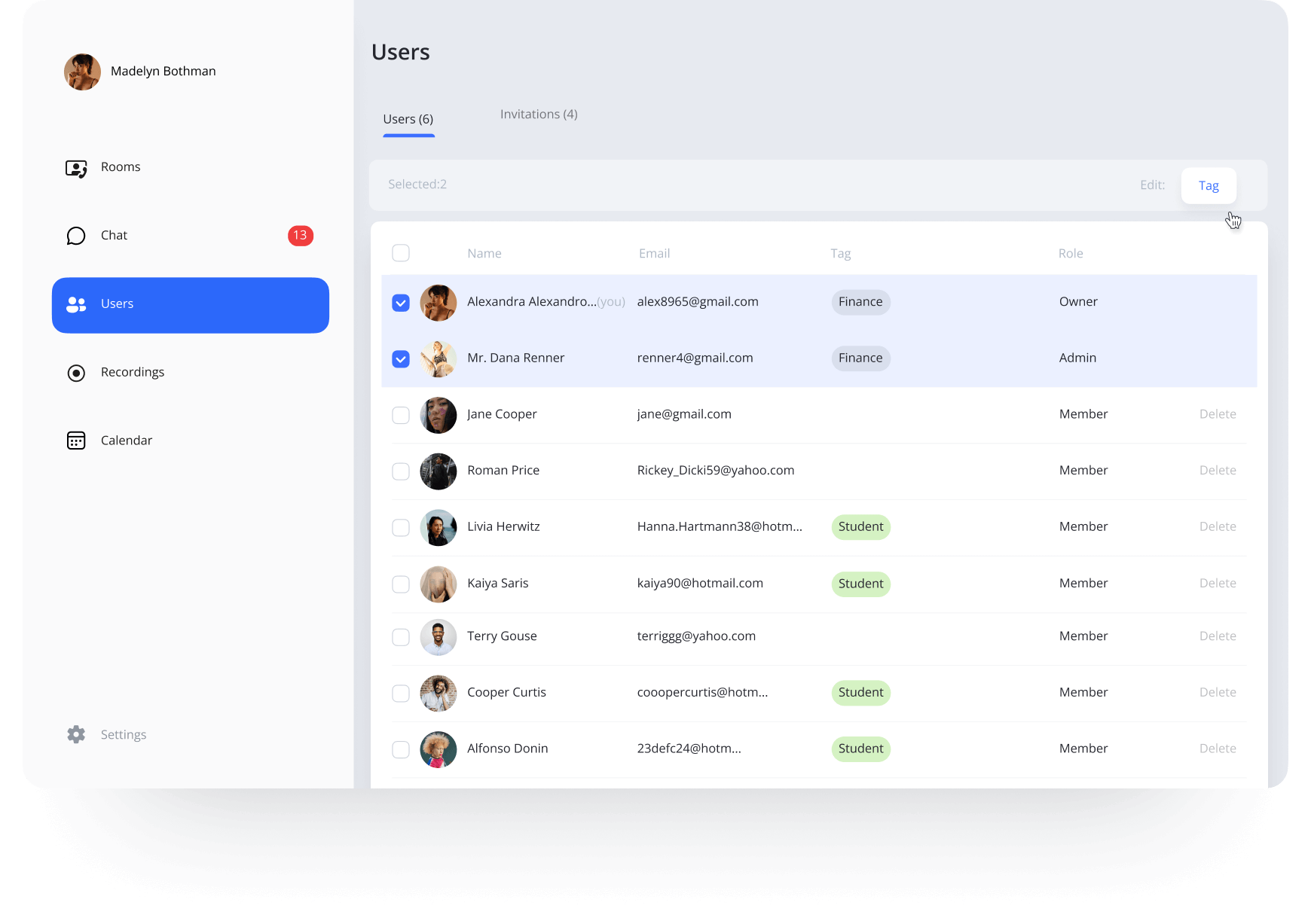Click the Owner role in Alexandra's row

(x=1078, y=302)
